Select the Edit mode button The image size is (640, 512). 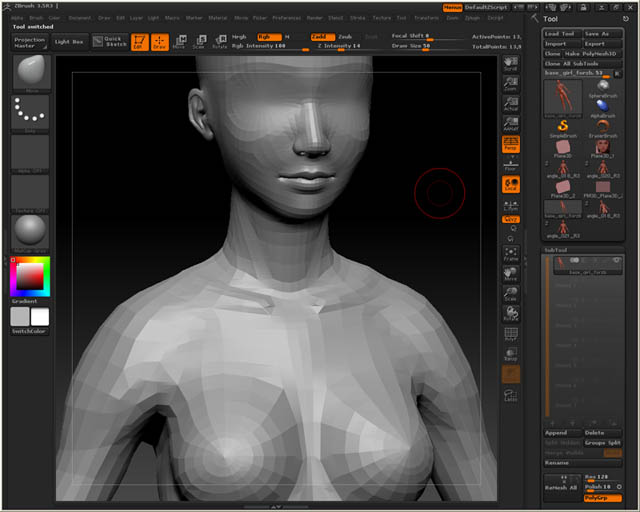140,42
